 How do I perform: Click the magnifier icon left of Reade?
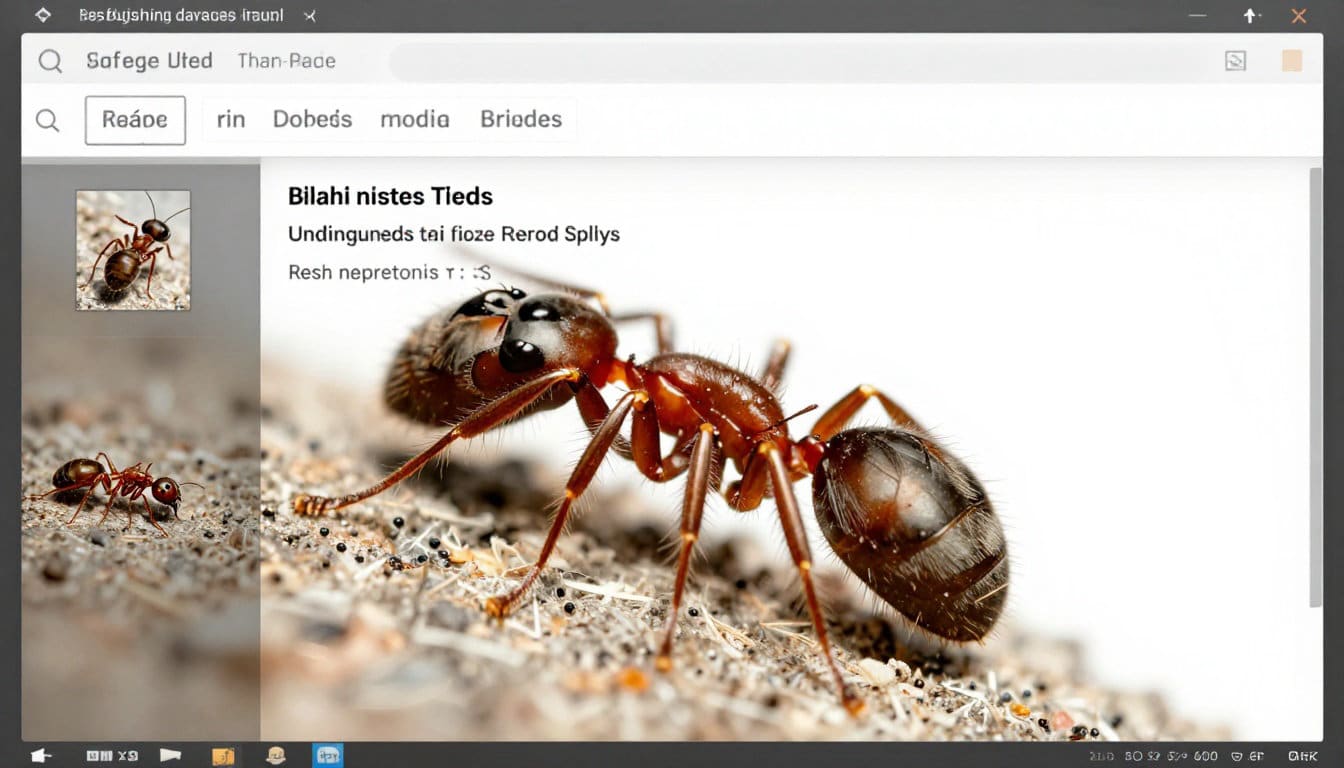point(47,120)
